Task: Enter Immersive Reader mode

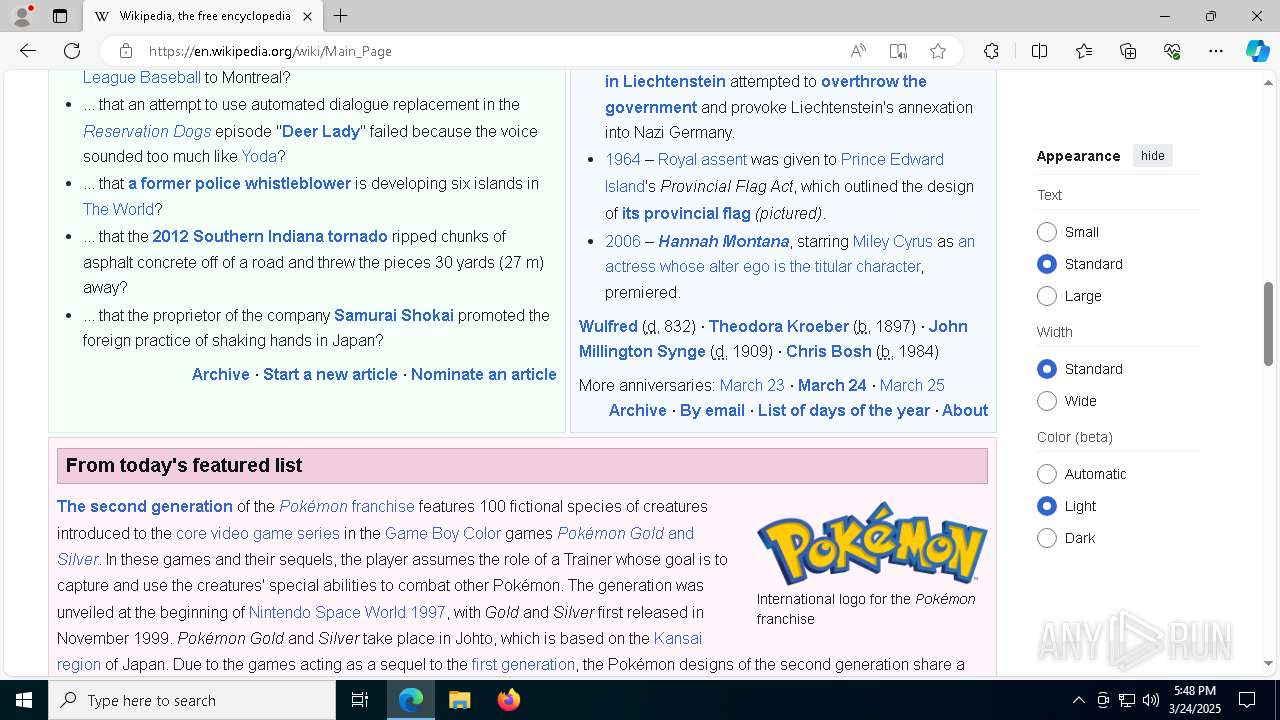Action: 898,51
